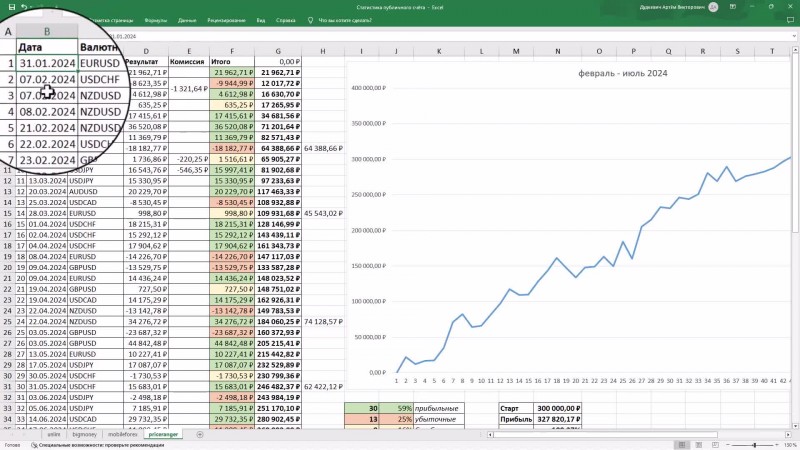
Task: Click the account name Дракевич Артём Викторович
Action: [672, 7]
